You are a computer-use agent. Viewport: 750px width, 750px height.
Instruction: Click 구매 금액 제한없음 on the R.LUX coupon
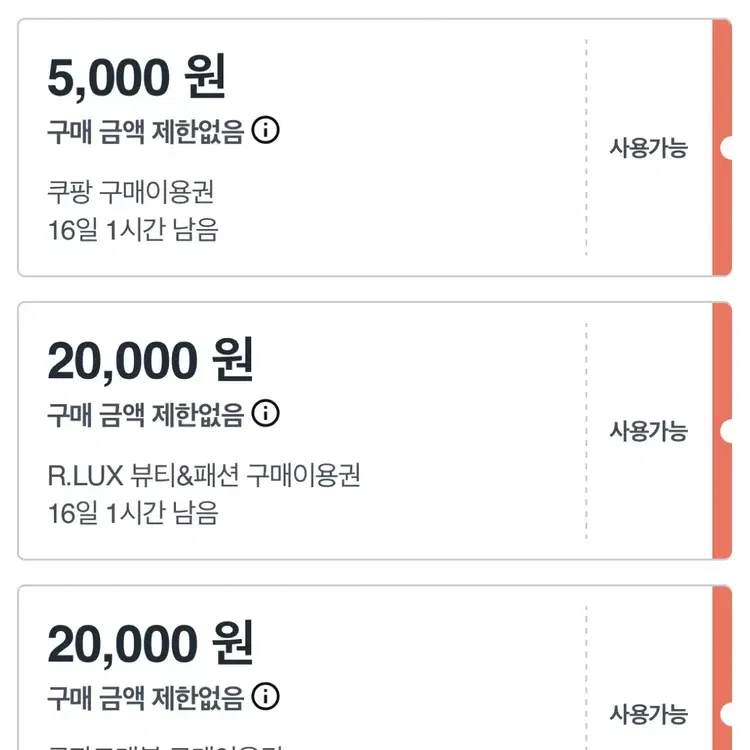point(145,414)
